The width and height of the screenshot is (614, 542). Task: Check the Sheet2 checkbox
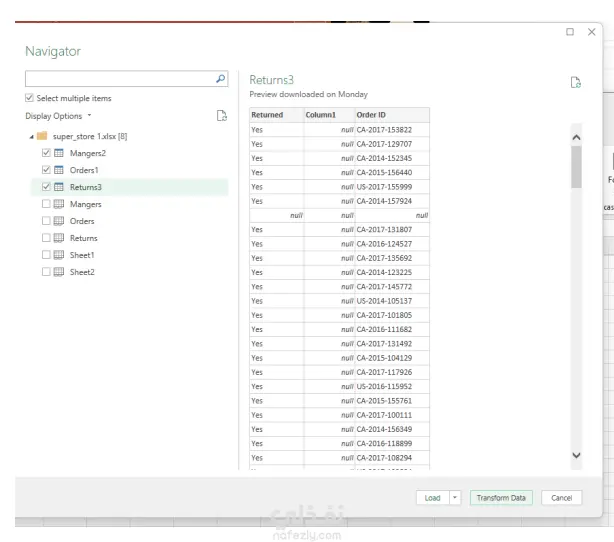[x=46, y=272]
